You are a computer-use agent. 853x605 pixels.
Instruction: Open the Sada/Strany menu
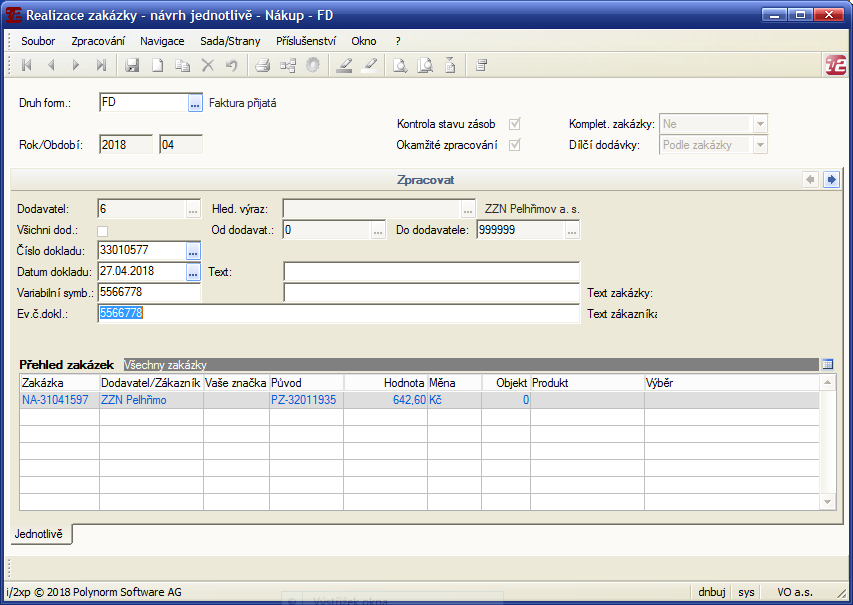pos(230,41)
